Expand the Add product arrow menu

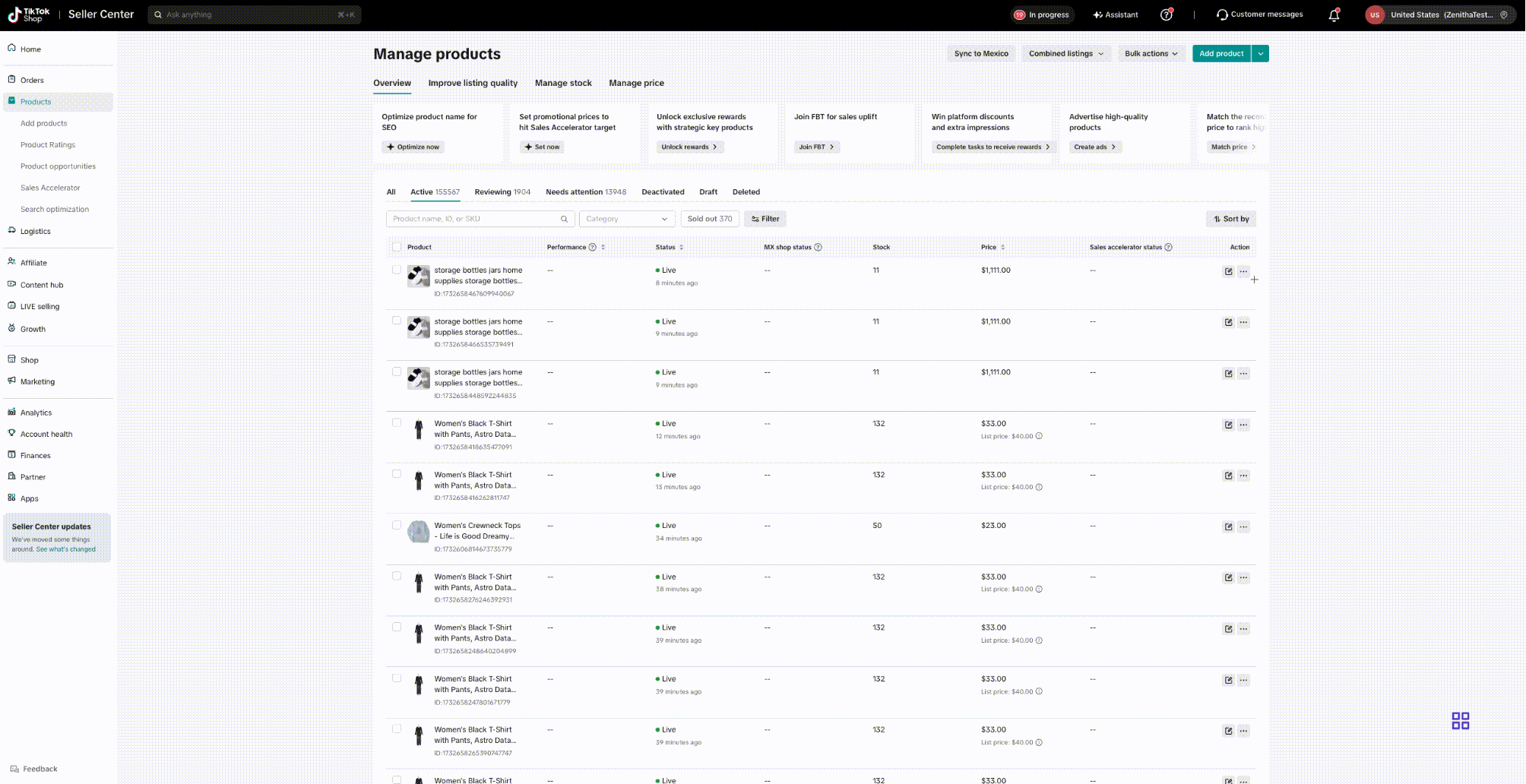[1261, 53]
